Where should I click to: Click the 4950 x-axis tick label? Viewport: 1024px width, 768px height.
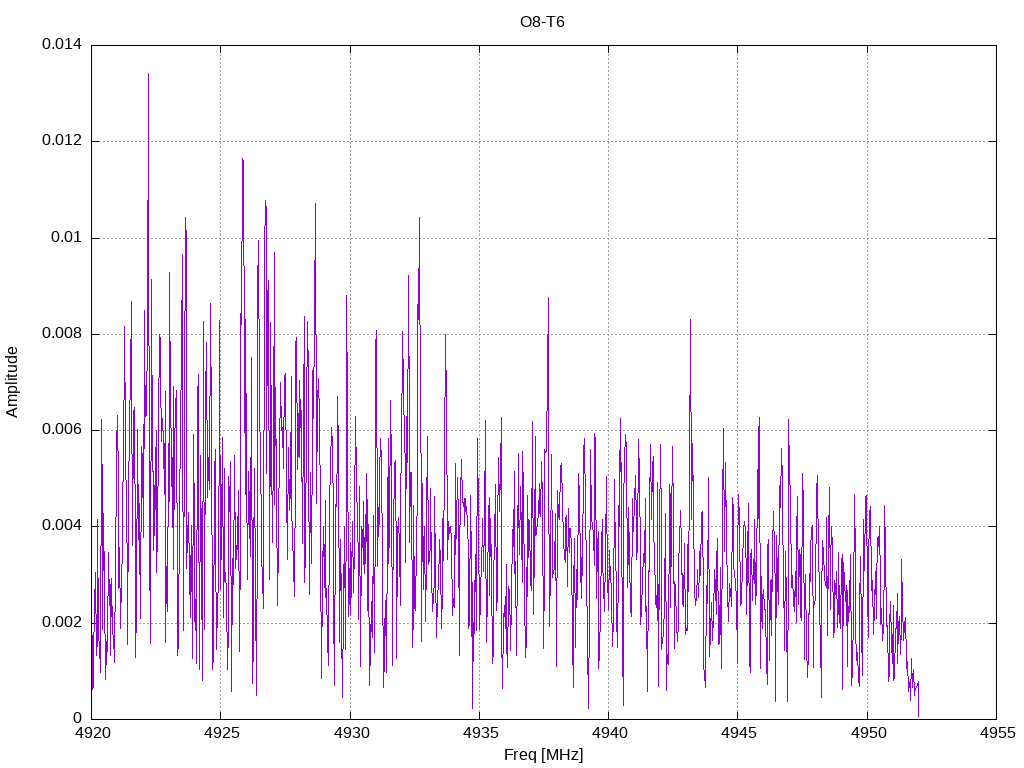click(x=868, y=733)
